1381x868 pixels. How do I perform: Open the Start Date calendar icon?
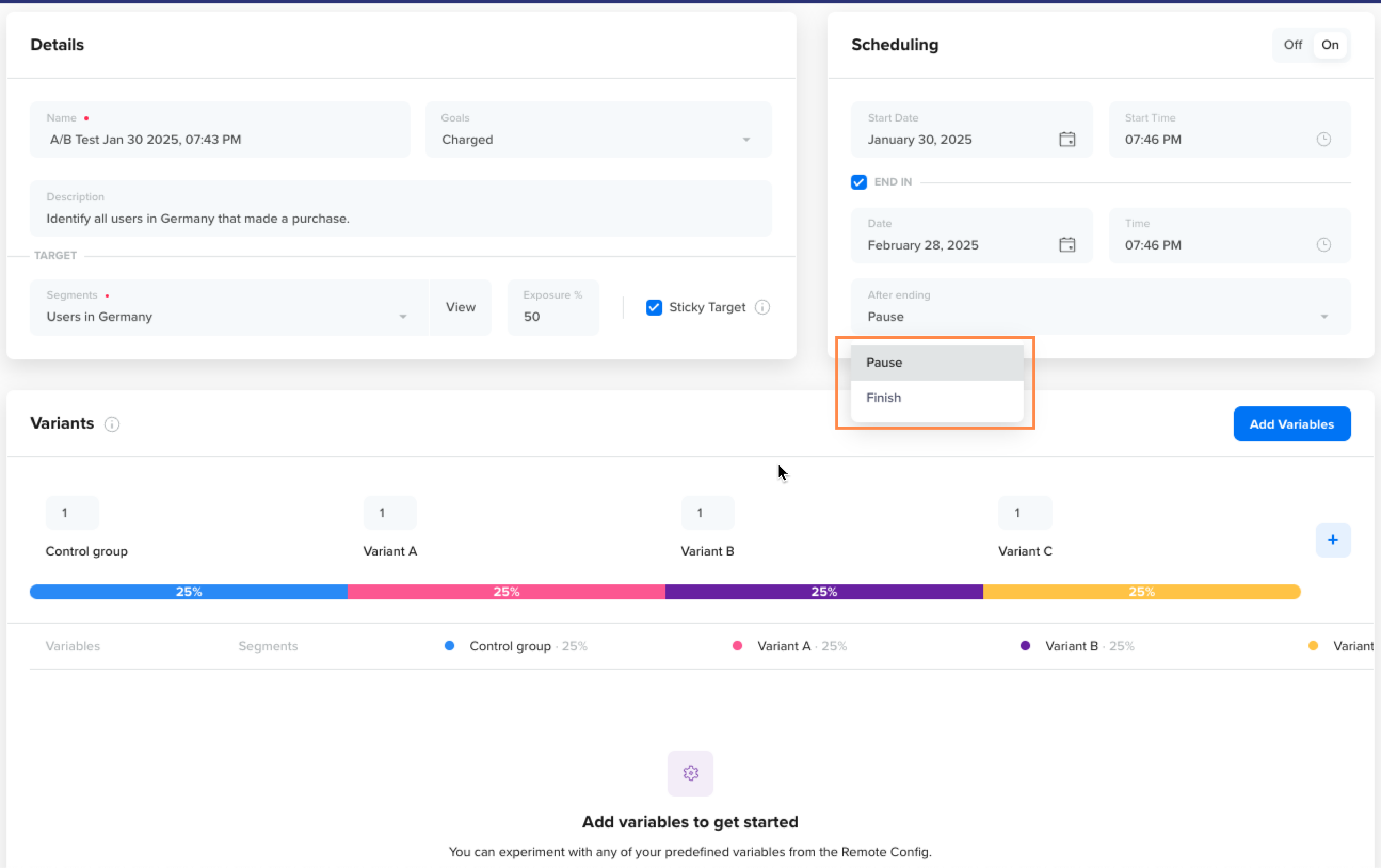coord(1067,139)
